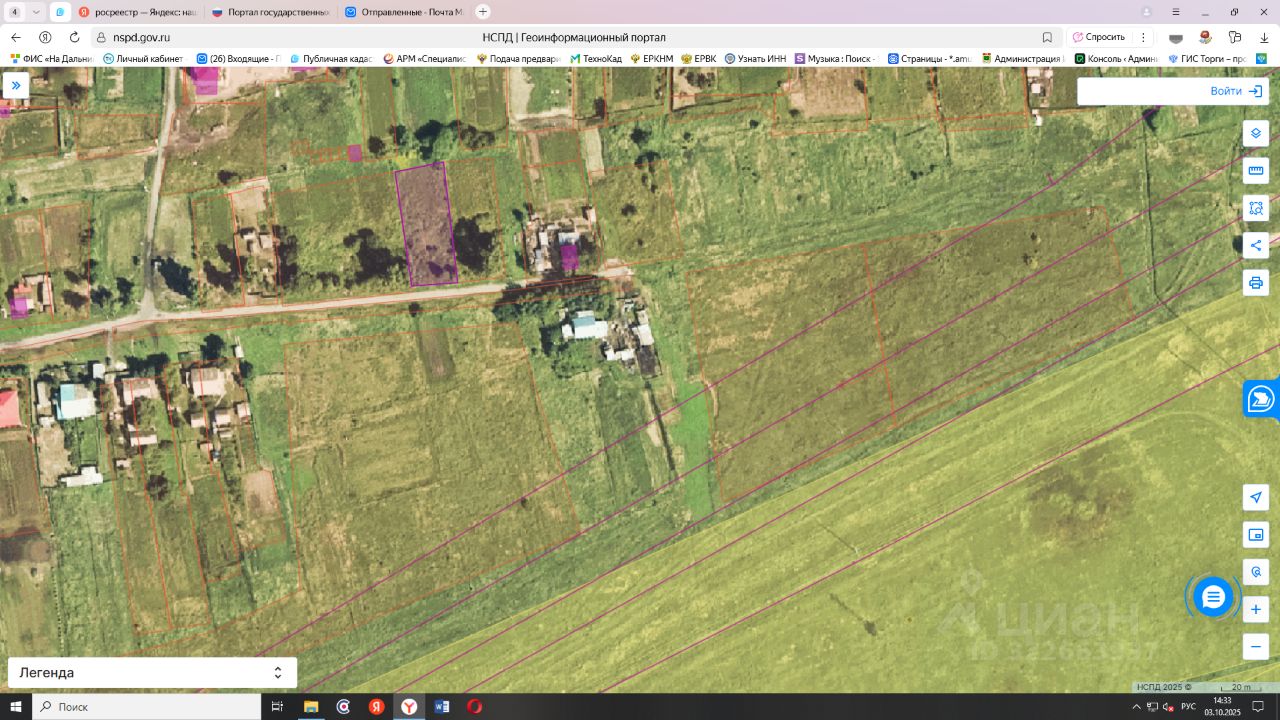Switch to the Отправленные Почта tab

pyautogui.click(x=404, y=12)
